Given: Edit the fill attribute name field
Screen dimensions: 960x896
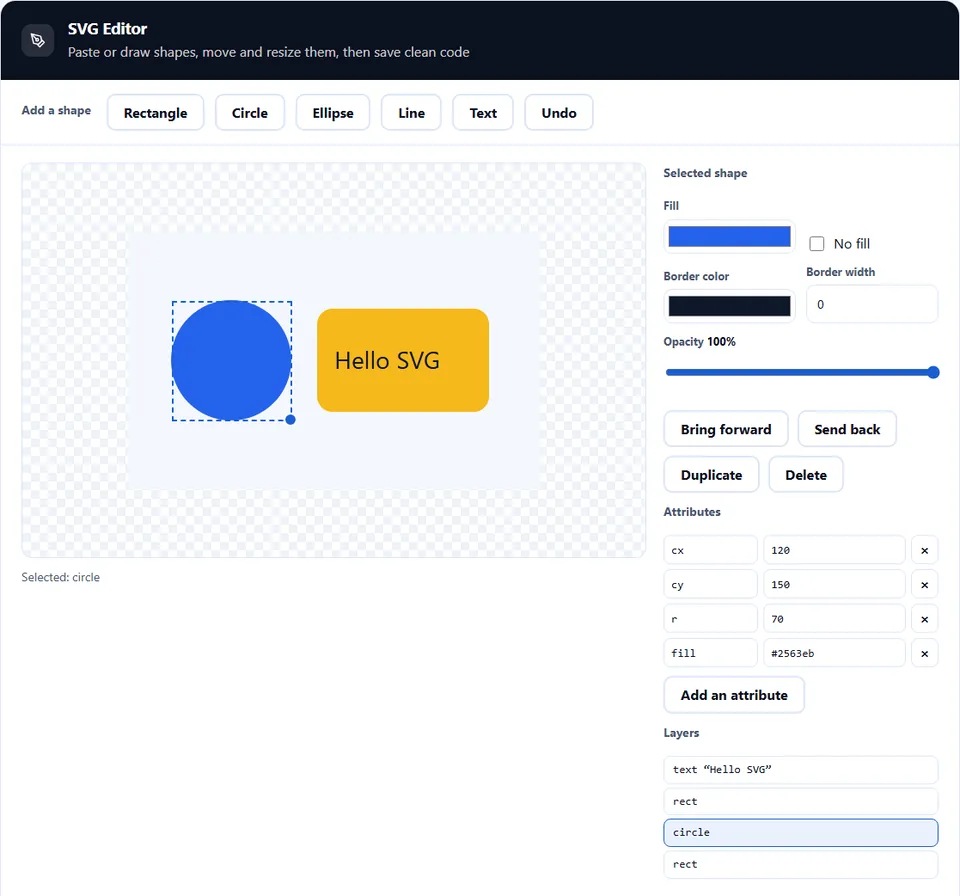Looking at the screenshot, I should click(710, 653).
